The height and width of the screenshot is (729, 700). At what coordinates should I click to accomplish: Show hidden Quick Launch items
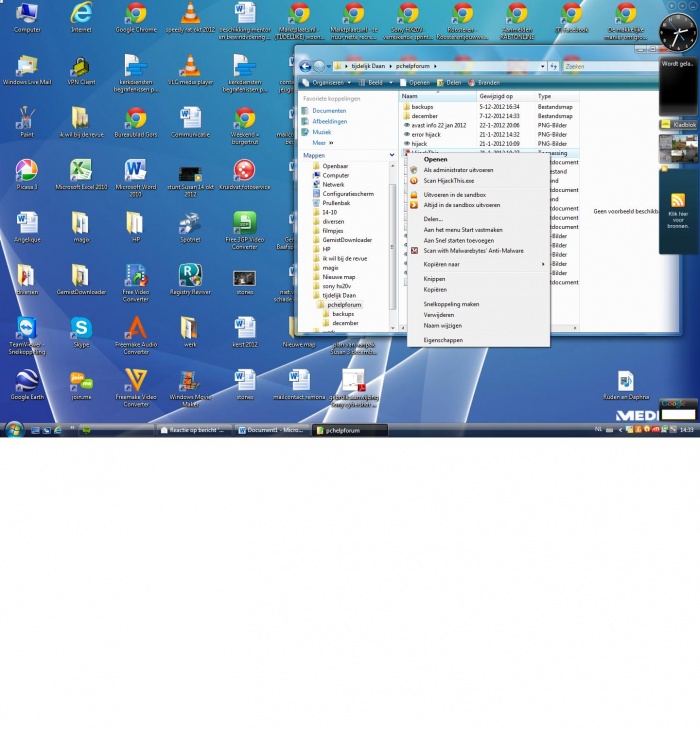(x=72, y=428)
